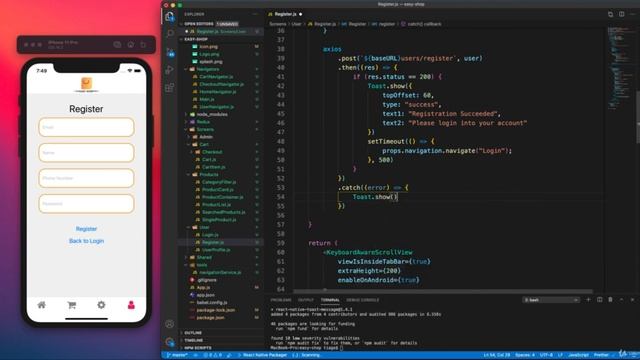The image size is (640, 360).
Task: Tap Settings gear in phone tab bar
Action: point(101,305)
